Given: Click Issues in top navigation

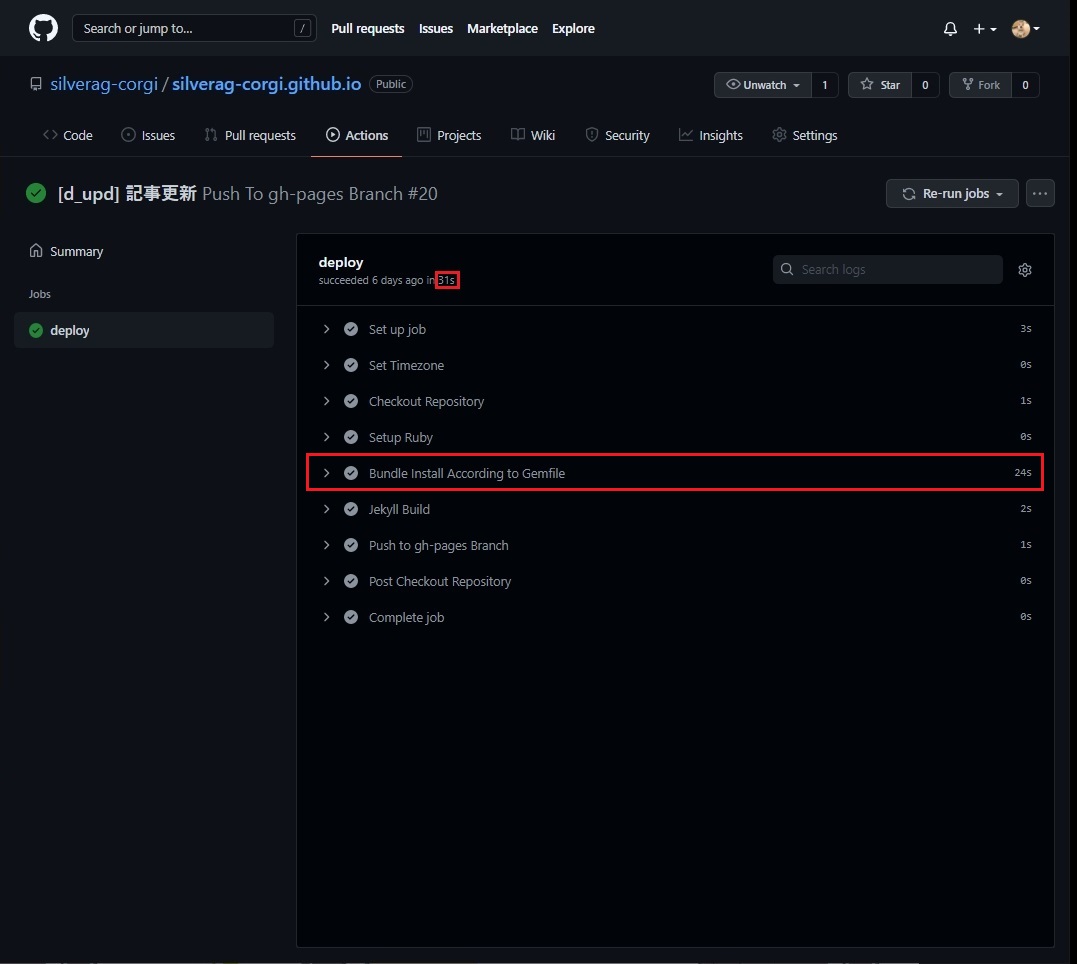Looking at the screenshot, I should pyautogui.click(x=436, y=28).
